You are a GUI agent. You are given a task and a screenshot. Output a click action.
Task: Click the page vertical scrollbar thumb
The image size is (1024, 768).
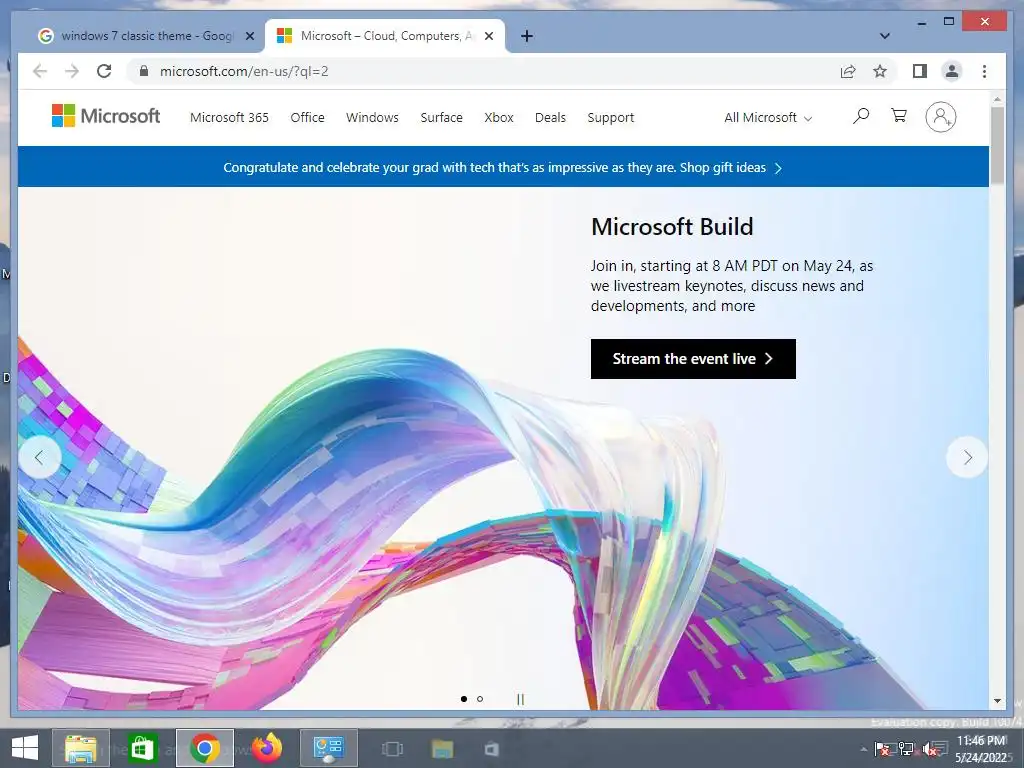click(x=997, y=145)
